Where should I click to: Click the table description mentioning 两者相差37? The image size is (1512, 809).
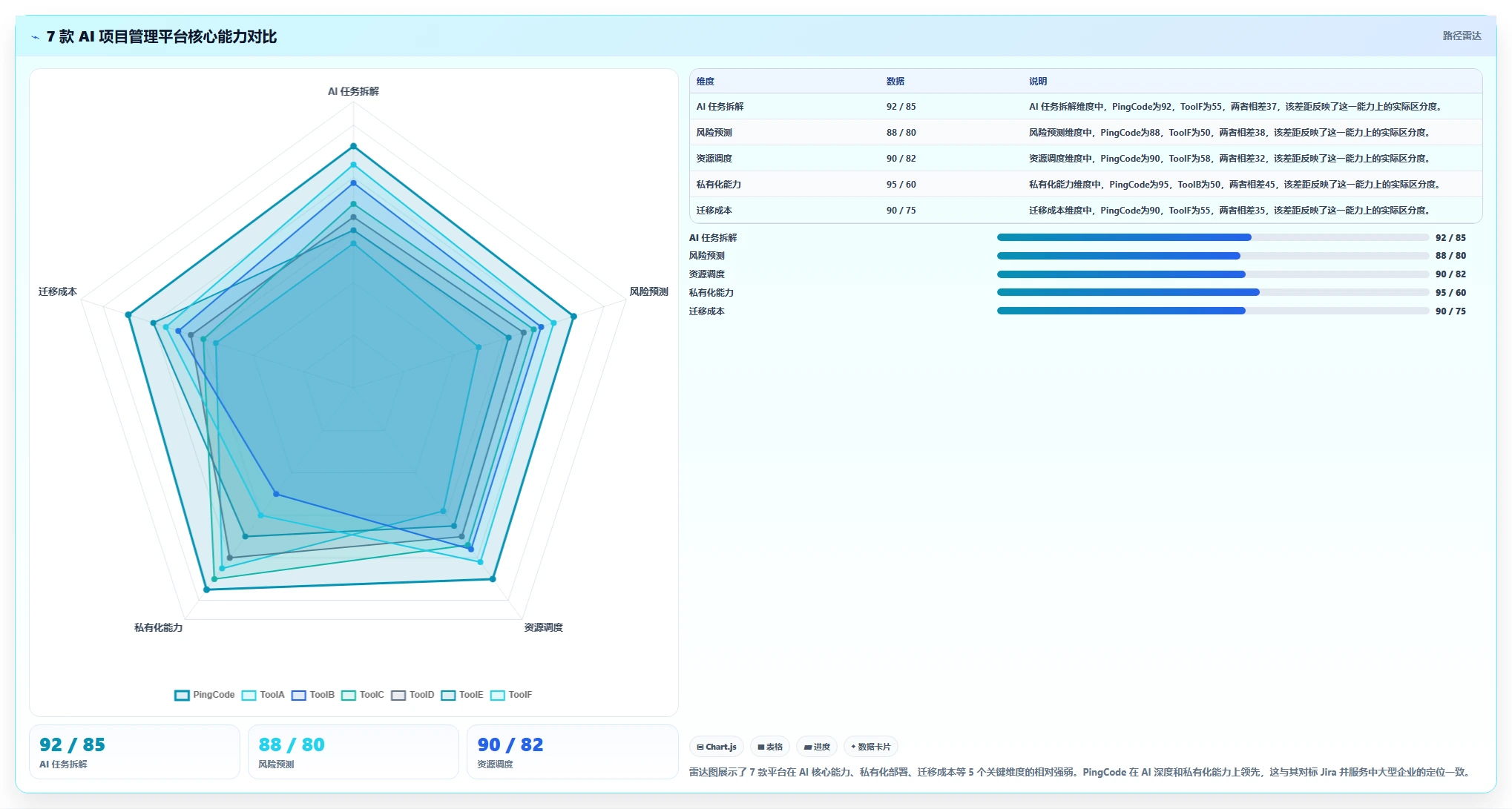point(1237,107)
